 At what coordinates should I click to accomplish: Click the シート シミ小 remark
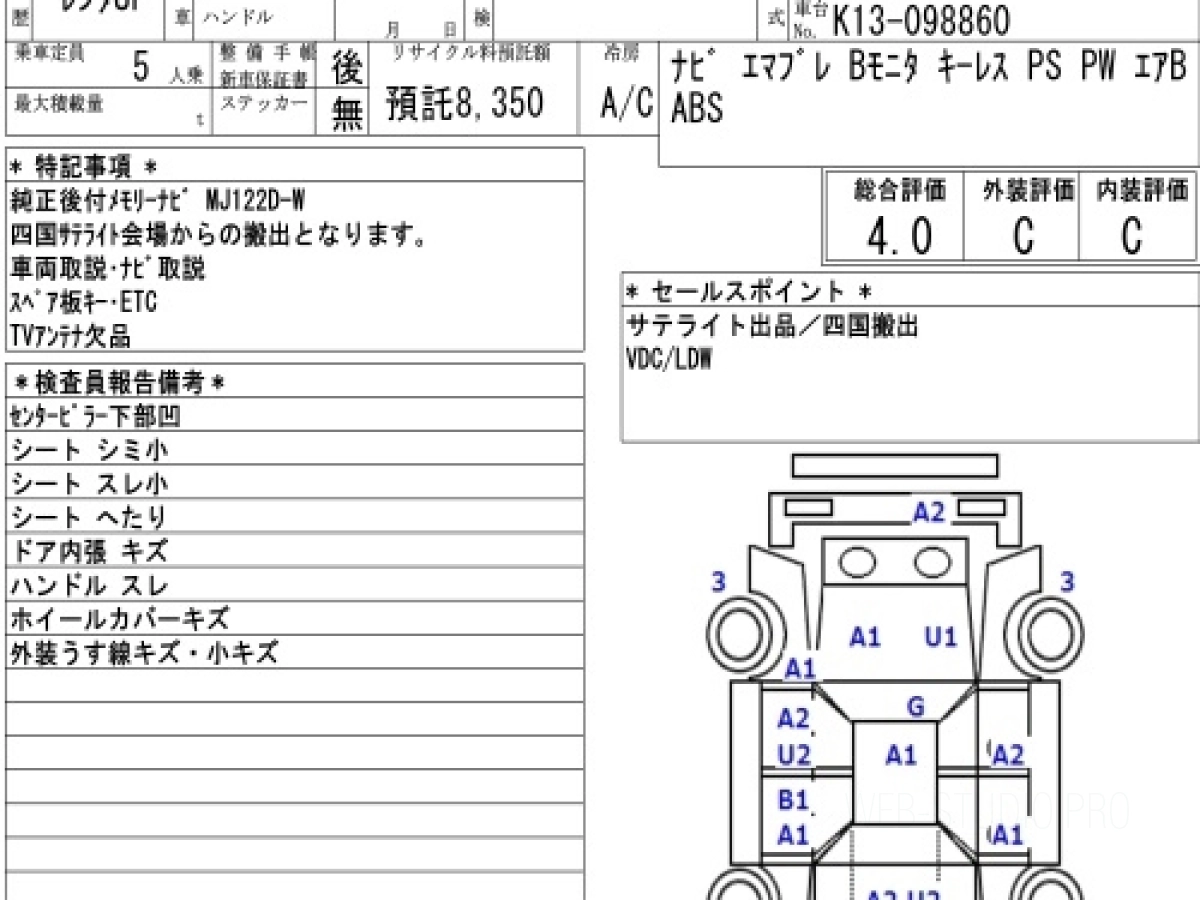point(89,450)
